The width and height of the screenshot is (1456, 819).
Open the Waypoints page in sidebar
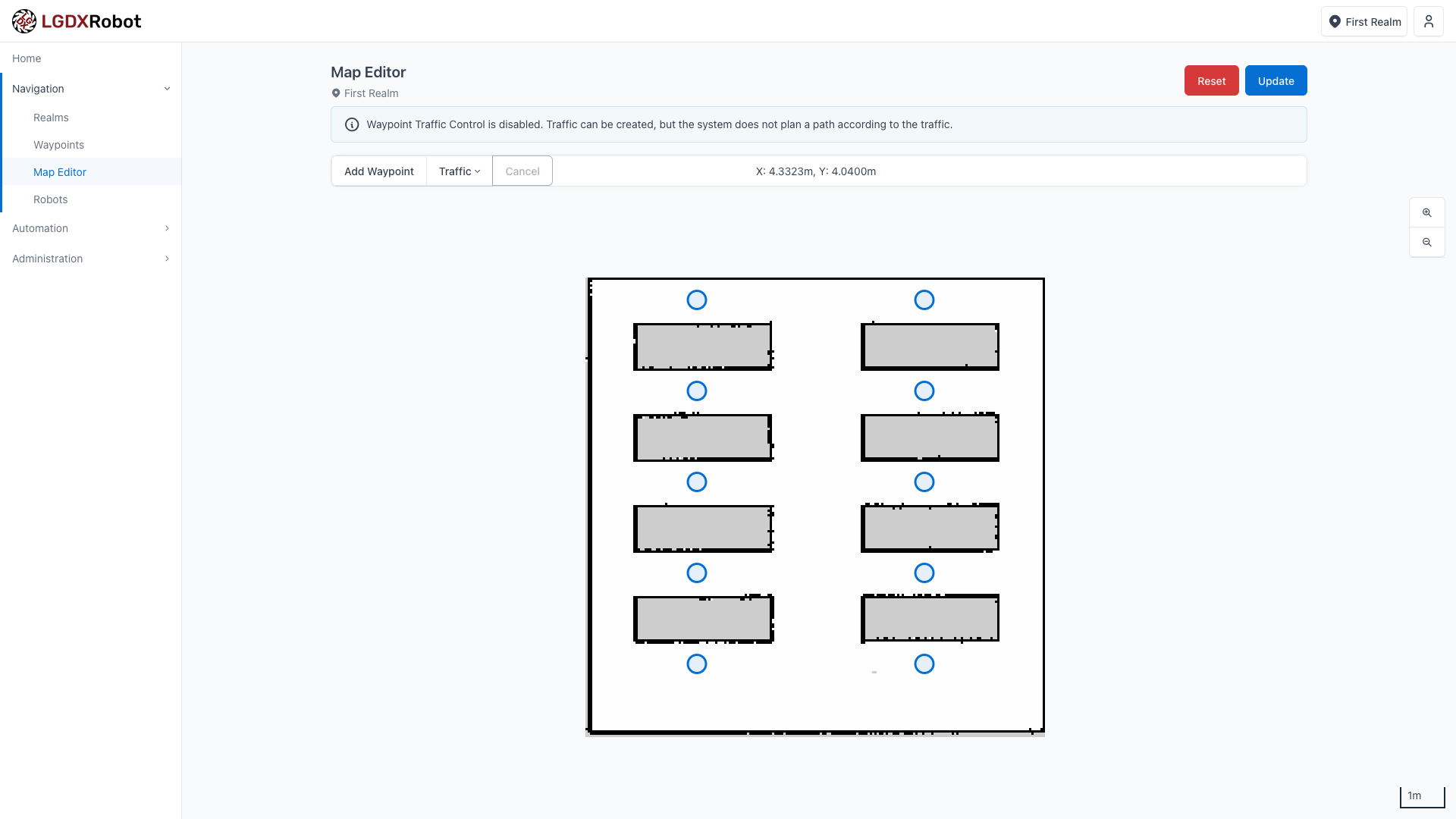[58, 145]
